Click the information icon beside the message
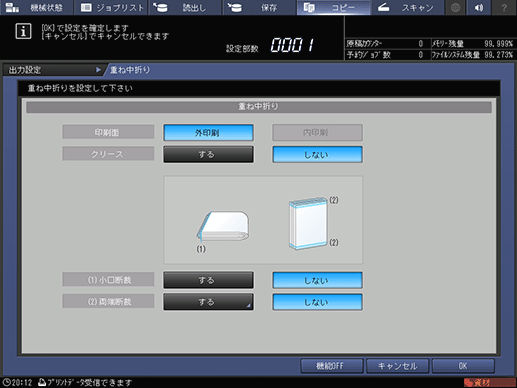 coord(23,32)
